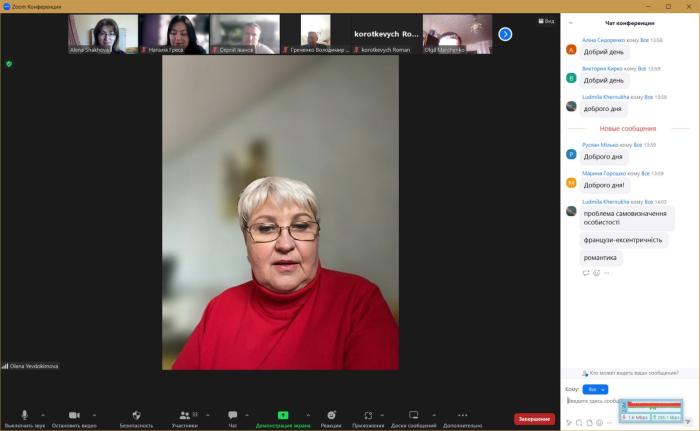Type in the chat message input field
The height and width of the screenshot is (431, 700).
click(592, 401)
